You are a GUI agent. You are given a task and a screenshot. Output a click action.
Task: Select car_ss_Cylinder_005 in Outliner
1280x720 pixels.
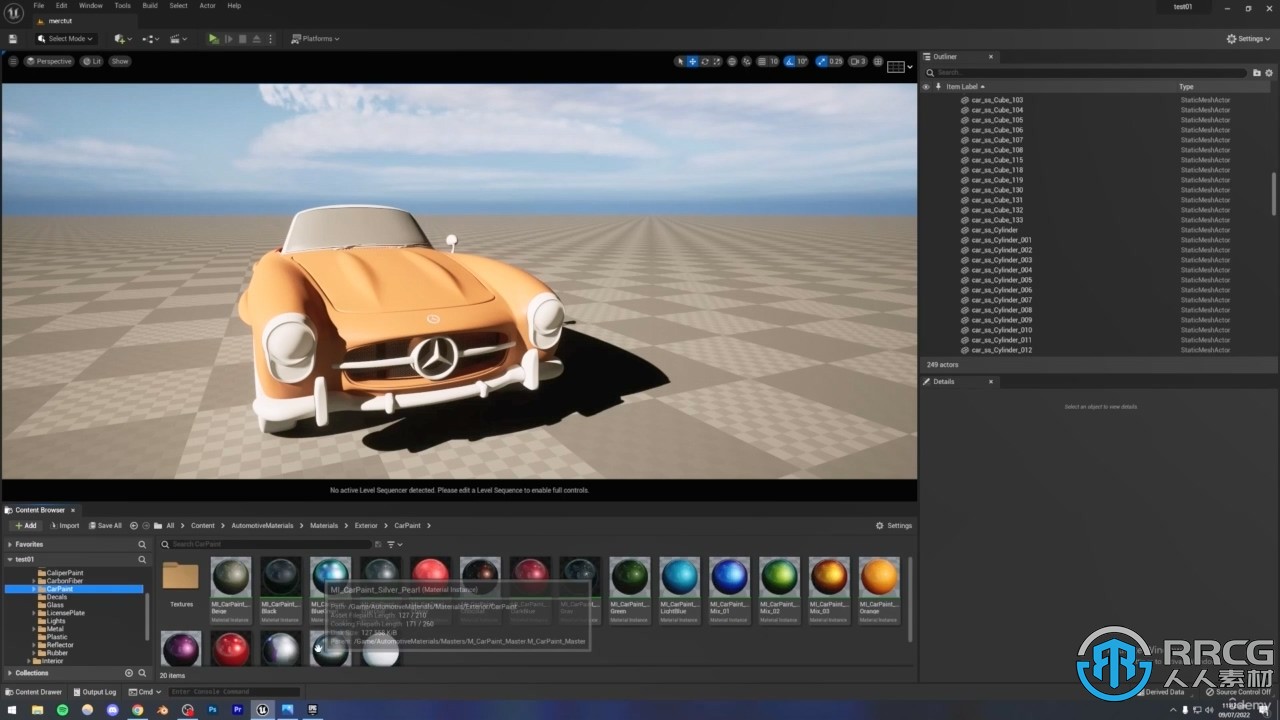point(1002,280)
